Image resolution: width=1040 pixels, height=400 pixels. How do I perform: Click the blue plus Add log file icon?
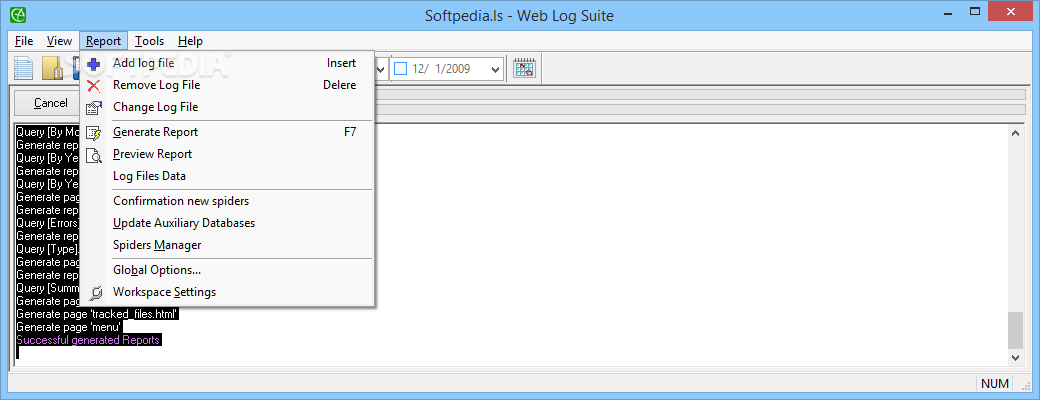coord(94,64)
